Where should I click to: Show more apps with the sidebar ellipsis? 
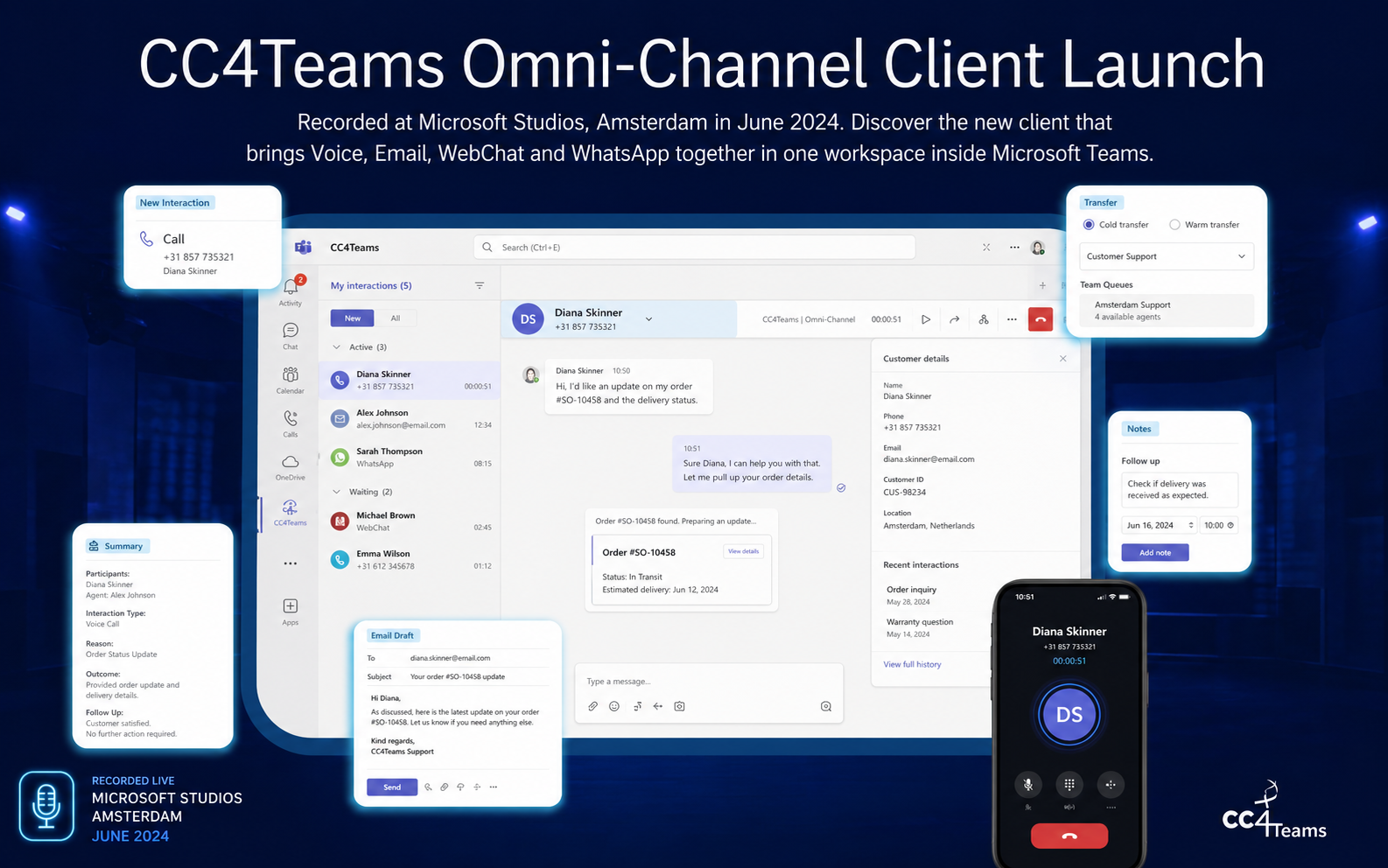click(x=291, y=563)
